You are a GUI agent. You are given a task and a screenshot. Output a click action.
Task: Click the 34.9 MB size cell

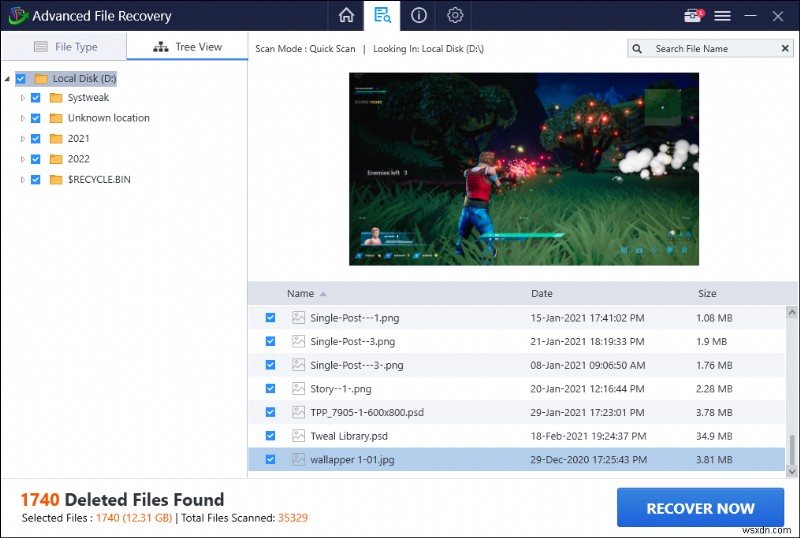click(x=714, y=436)
